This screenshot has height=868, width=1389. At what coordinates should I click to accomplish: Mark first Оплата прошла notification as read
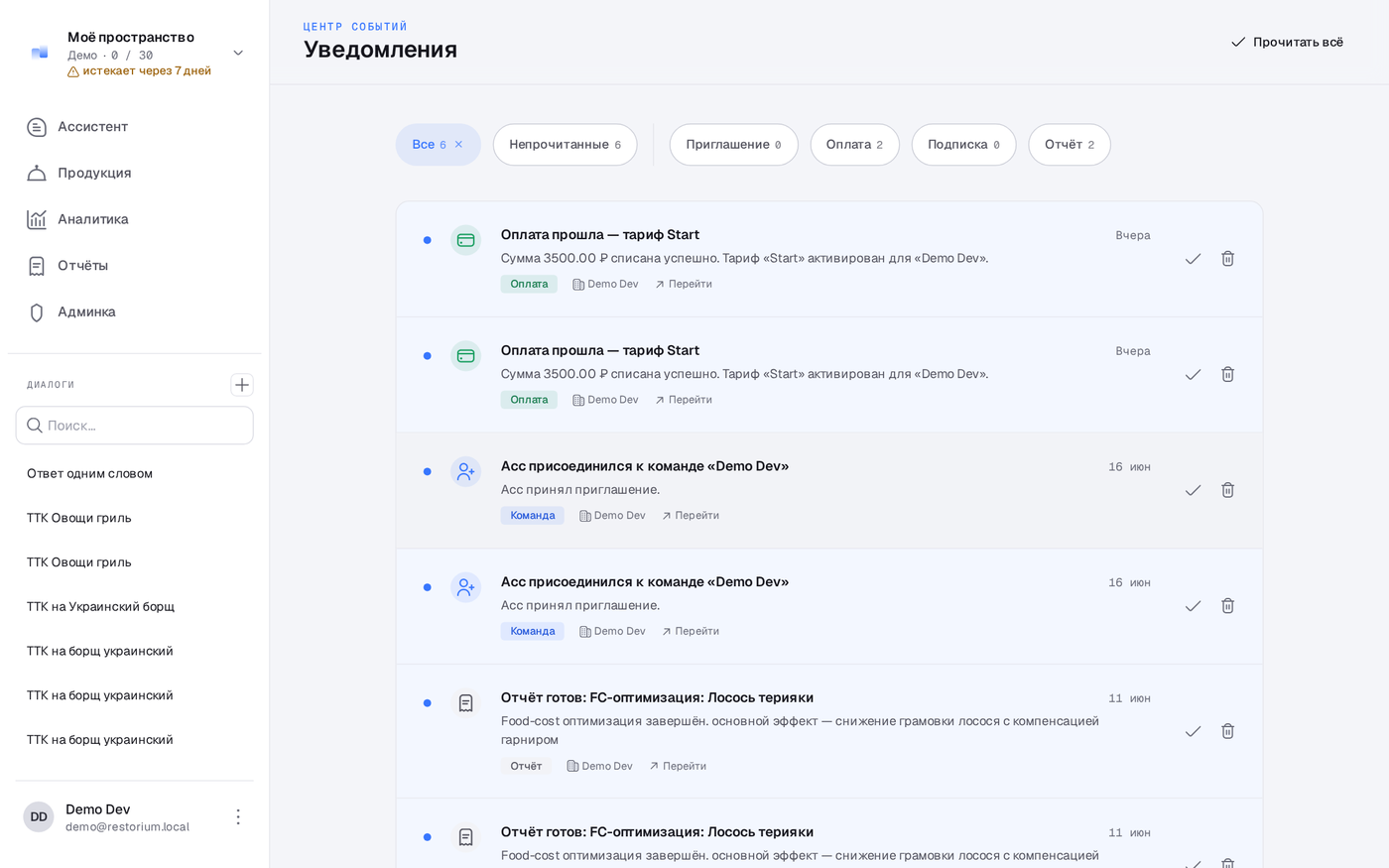click(1193, 258)
